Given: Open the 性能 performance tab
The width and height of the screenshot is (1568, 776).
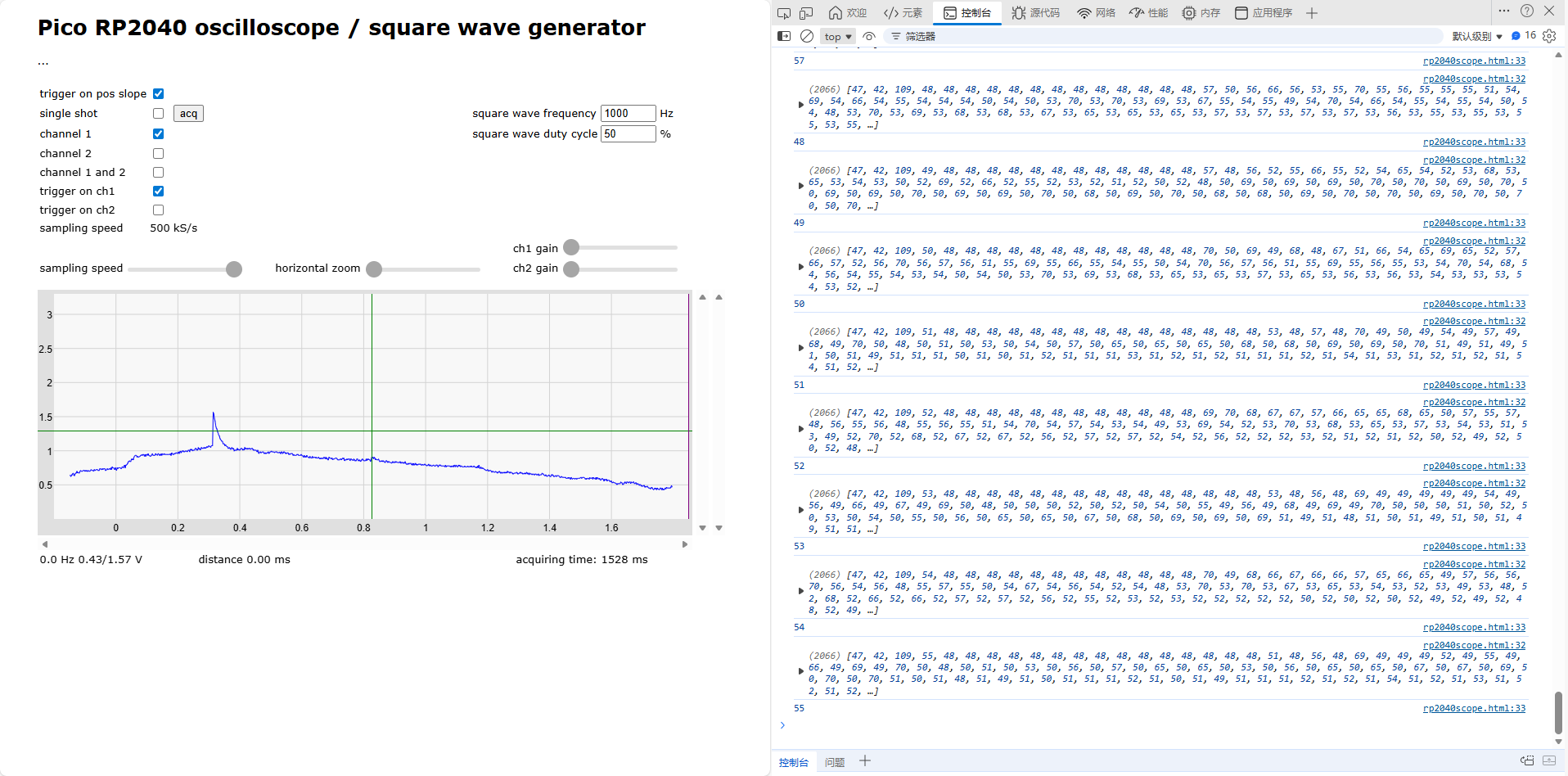Looking at the screenshot, I should coord(1149,13).
